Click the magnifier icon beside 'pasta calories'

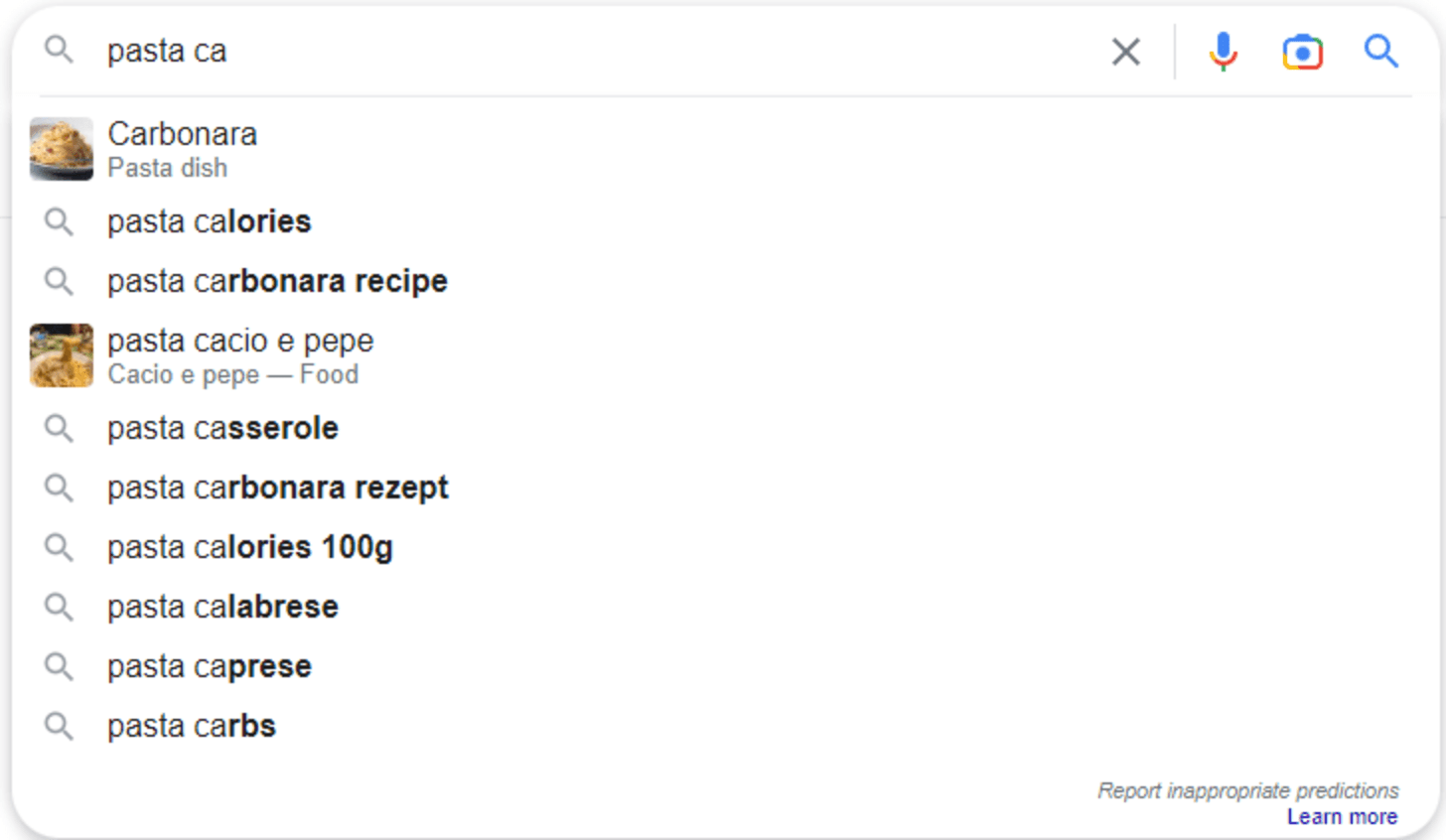point(59,221)
